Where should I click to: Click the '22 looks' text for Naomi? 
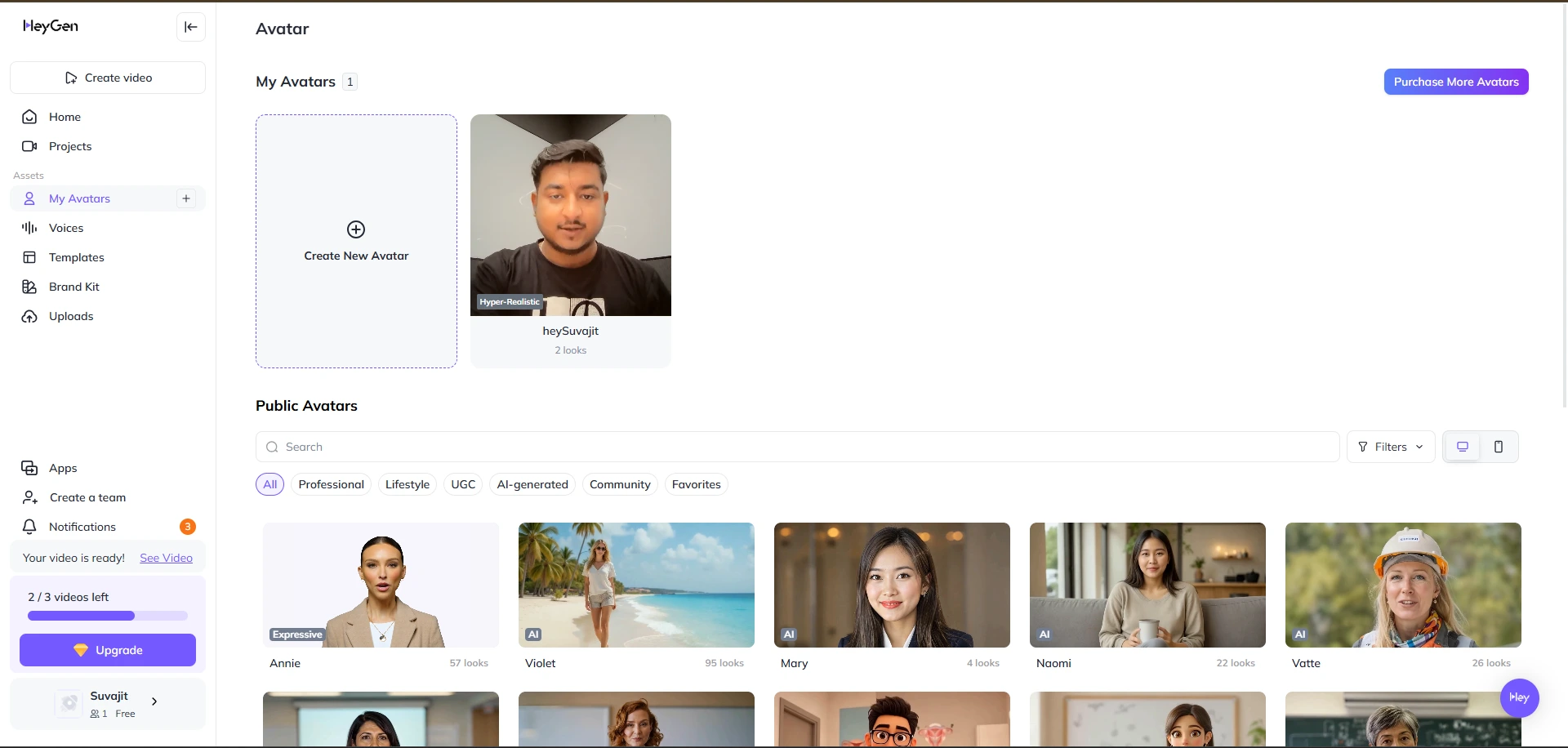coord(1236,663)
